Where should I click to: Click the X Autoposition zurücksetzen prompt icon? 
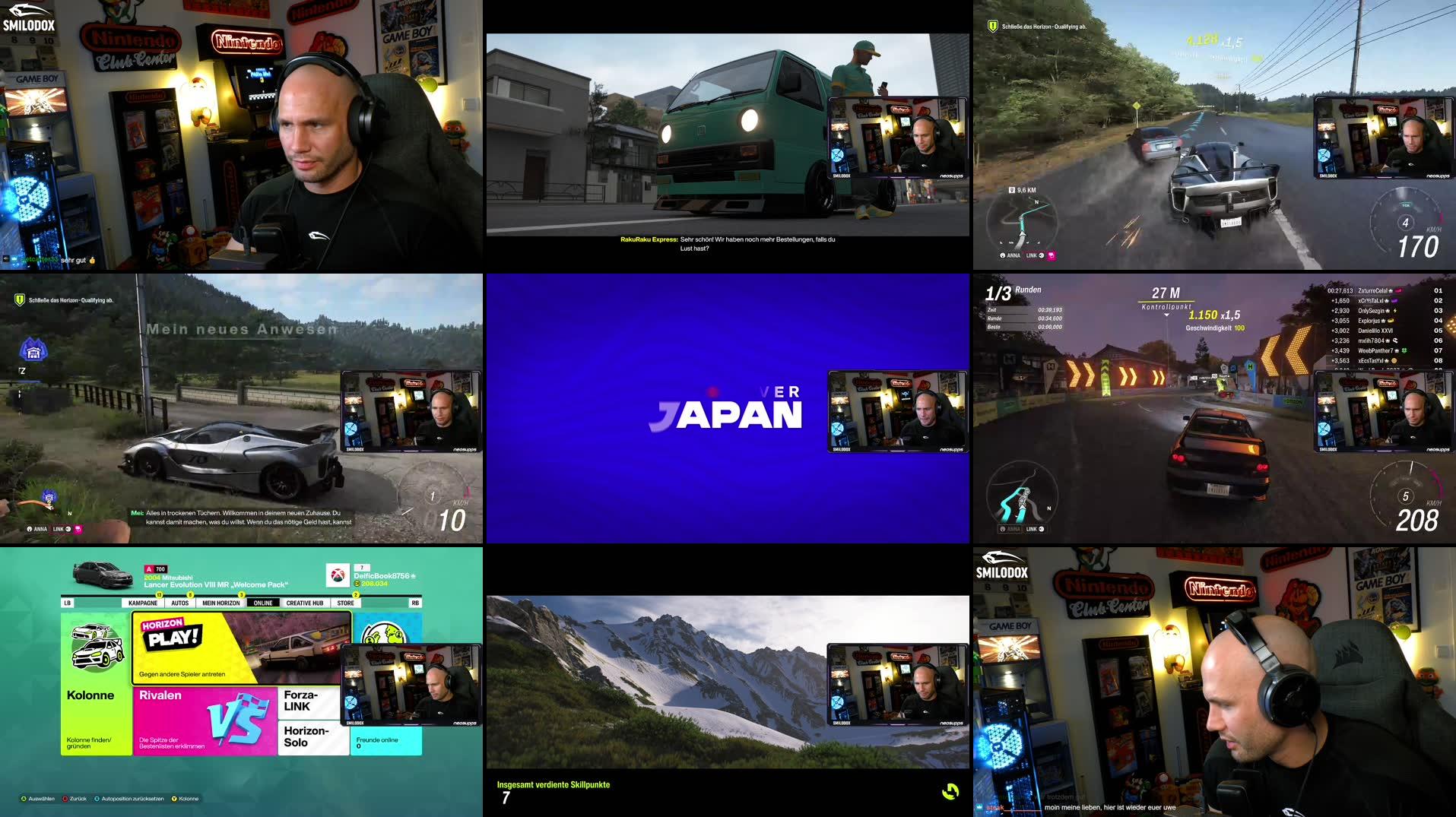tap(97, 799)
